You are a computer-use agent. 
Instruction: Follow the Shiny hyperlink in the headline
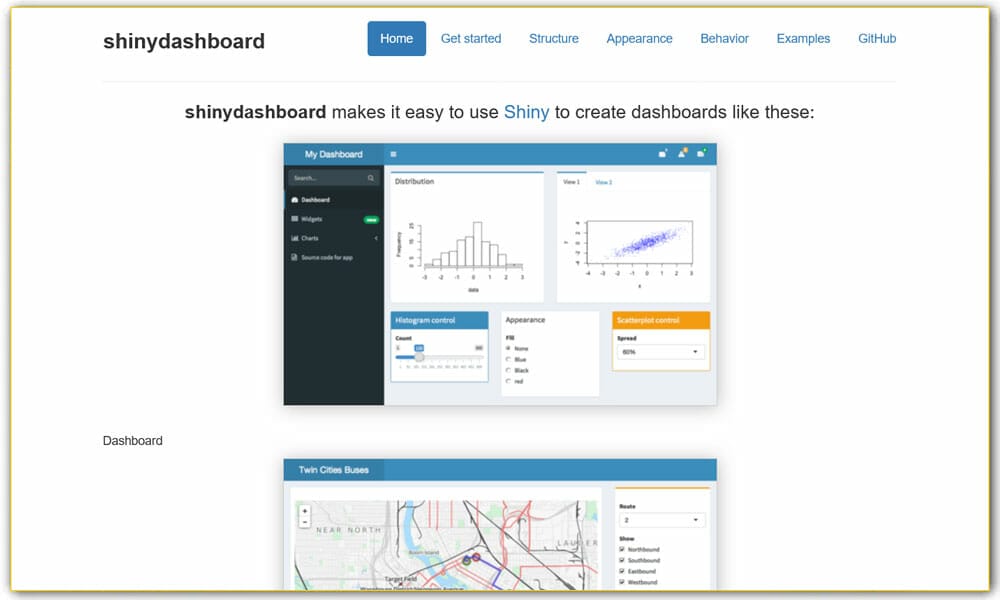pos(527,112)
